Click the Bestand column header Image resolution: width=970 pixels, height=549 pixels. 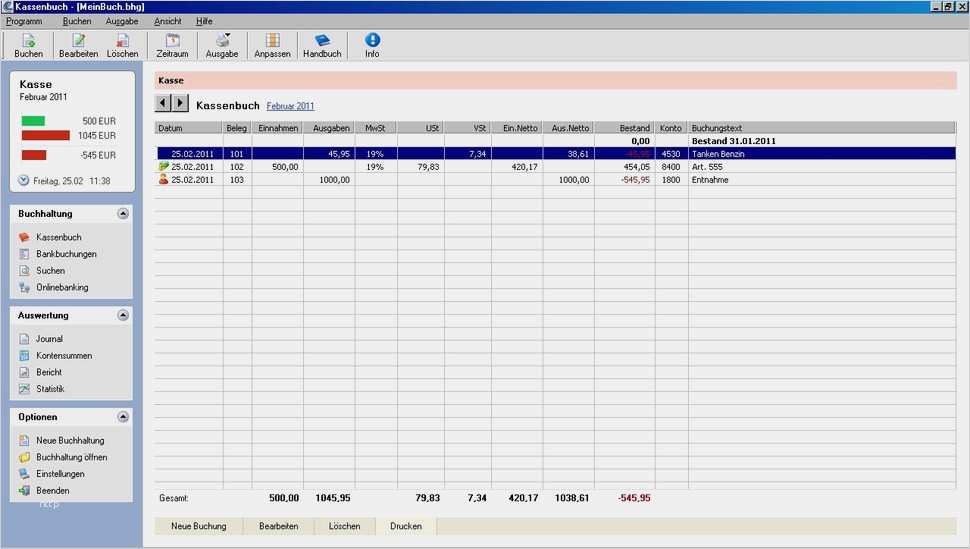[625, 128]
